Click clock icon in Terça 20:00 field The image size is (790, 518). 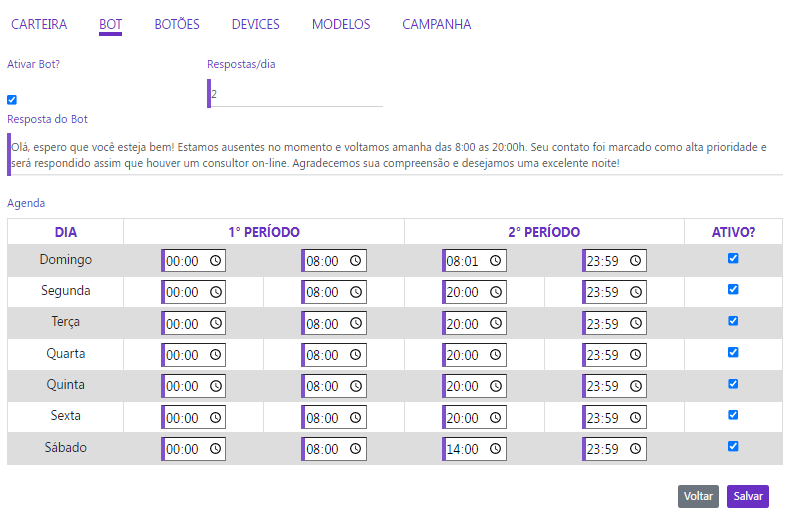point(496,323)
